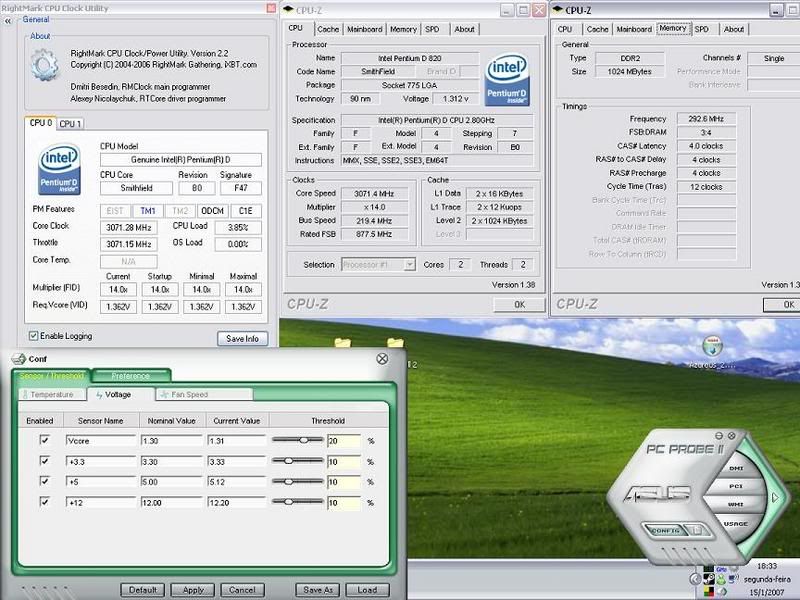This screenshot has width=800, height=600.
Task: Toggle the EIST power feature
Action: point(115,211)
